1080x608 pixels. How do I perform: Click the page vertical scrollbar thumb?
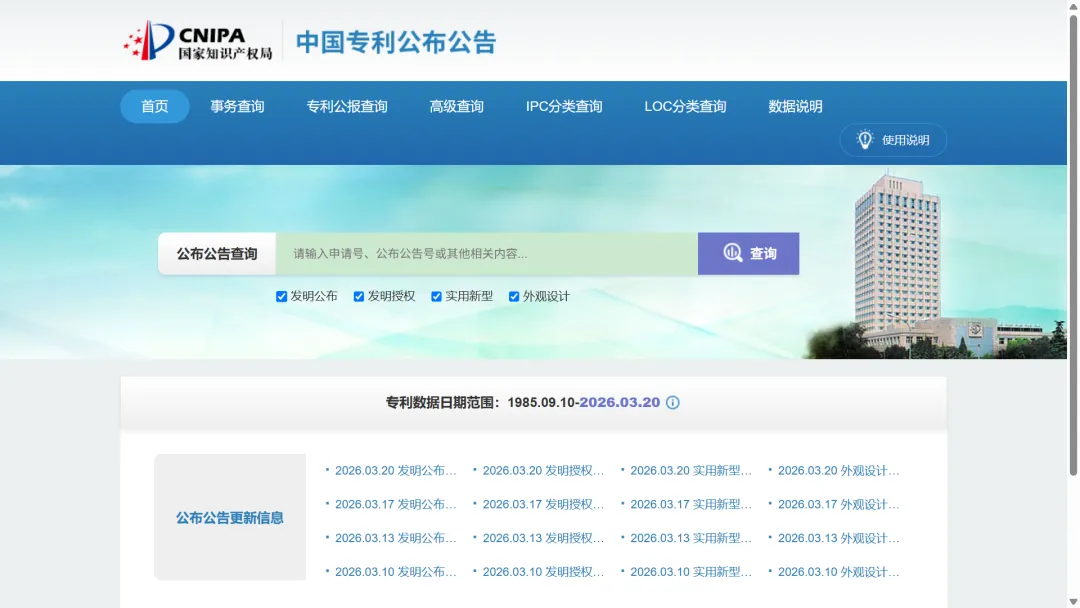pos(1073,244)
